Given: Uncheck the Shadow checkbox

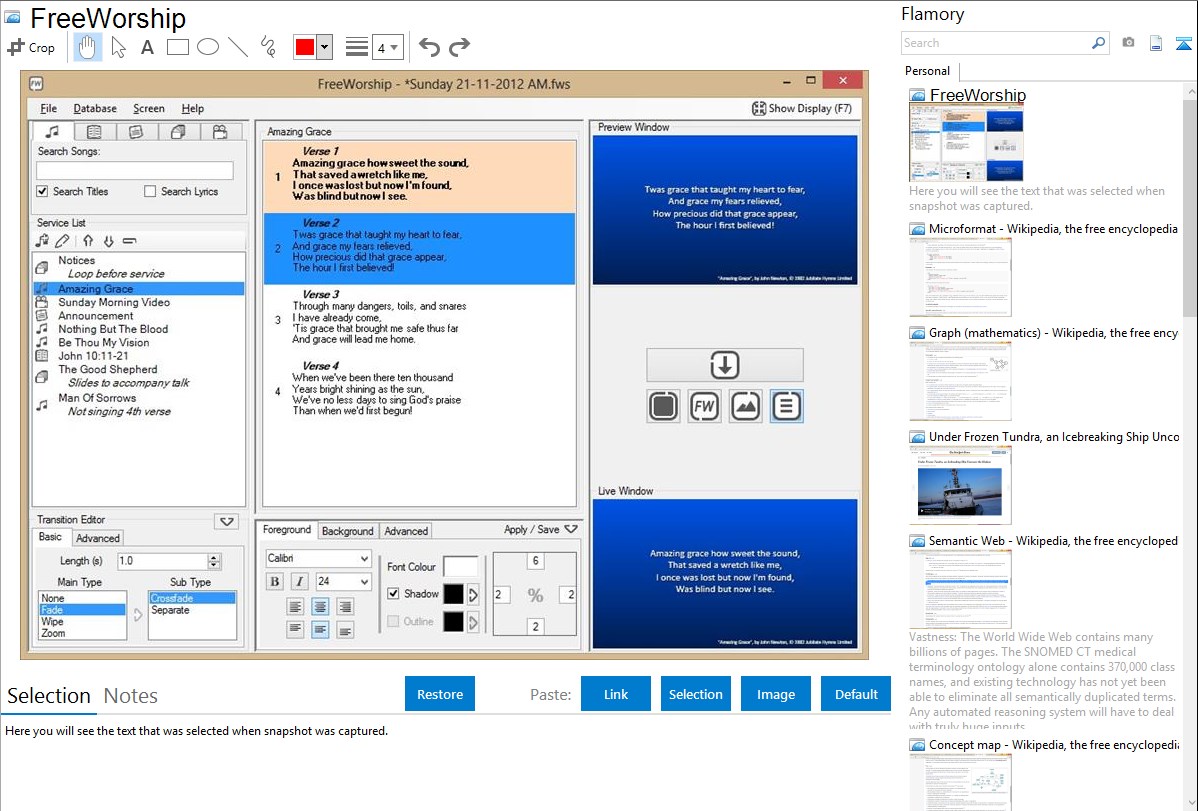Looking at the screenshot, I should point(393,593).
